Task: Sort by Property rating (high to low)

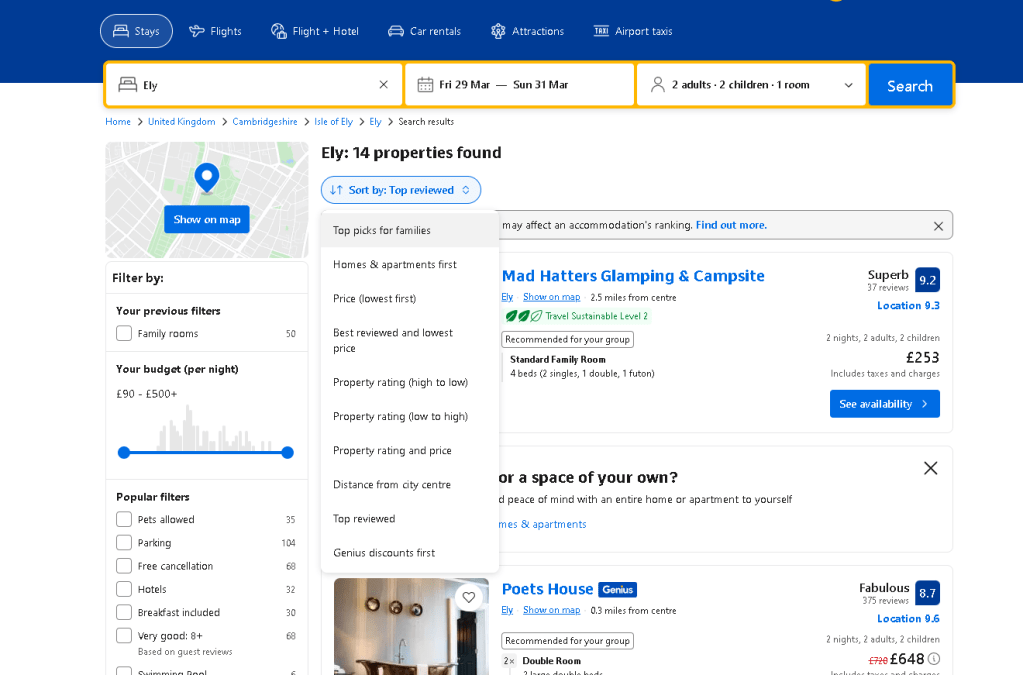Action: tap(410, 382)
